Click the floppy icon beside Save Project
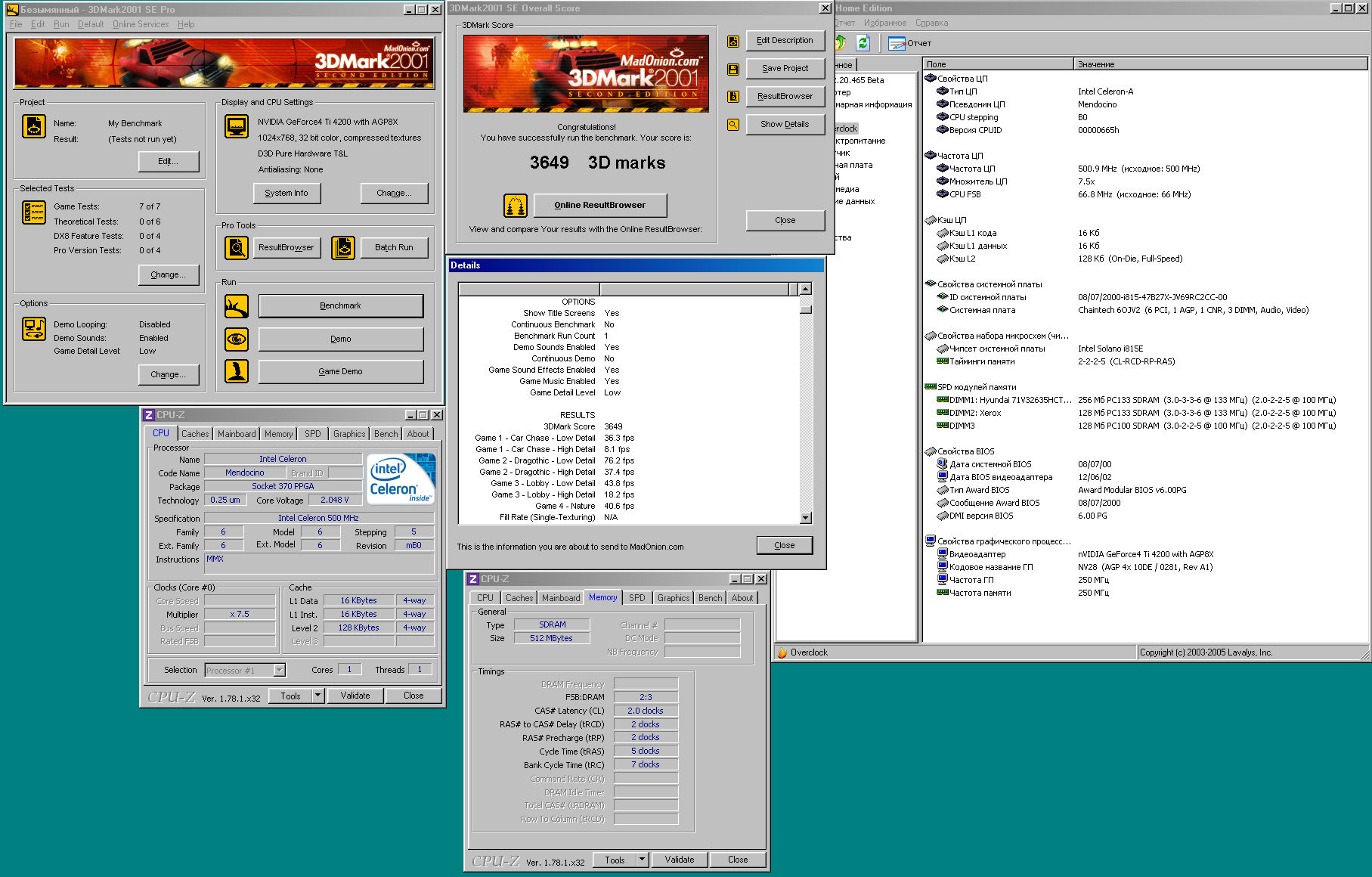 click(733, 70)
